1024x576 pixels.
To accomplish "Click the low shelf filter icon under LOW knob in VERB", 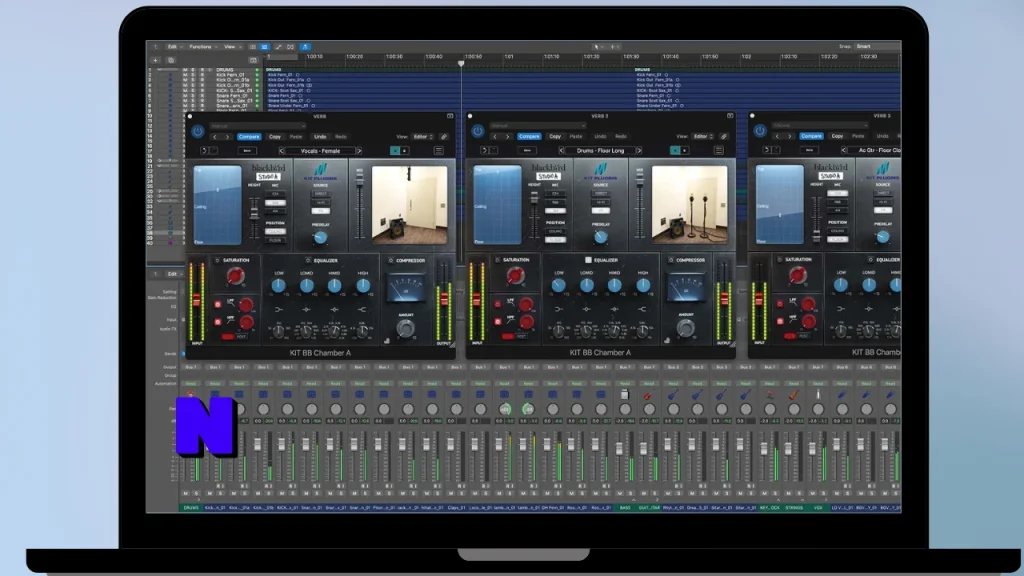I will pyautogui.click(x=279, y=310).
